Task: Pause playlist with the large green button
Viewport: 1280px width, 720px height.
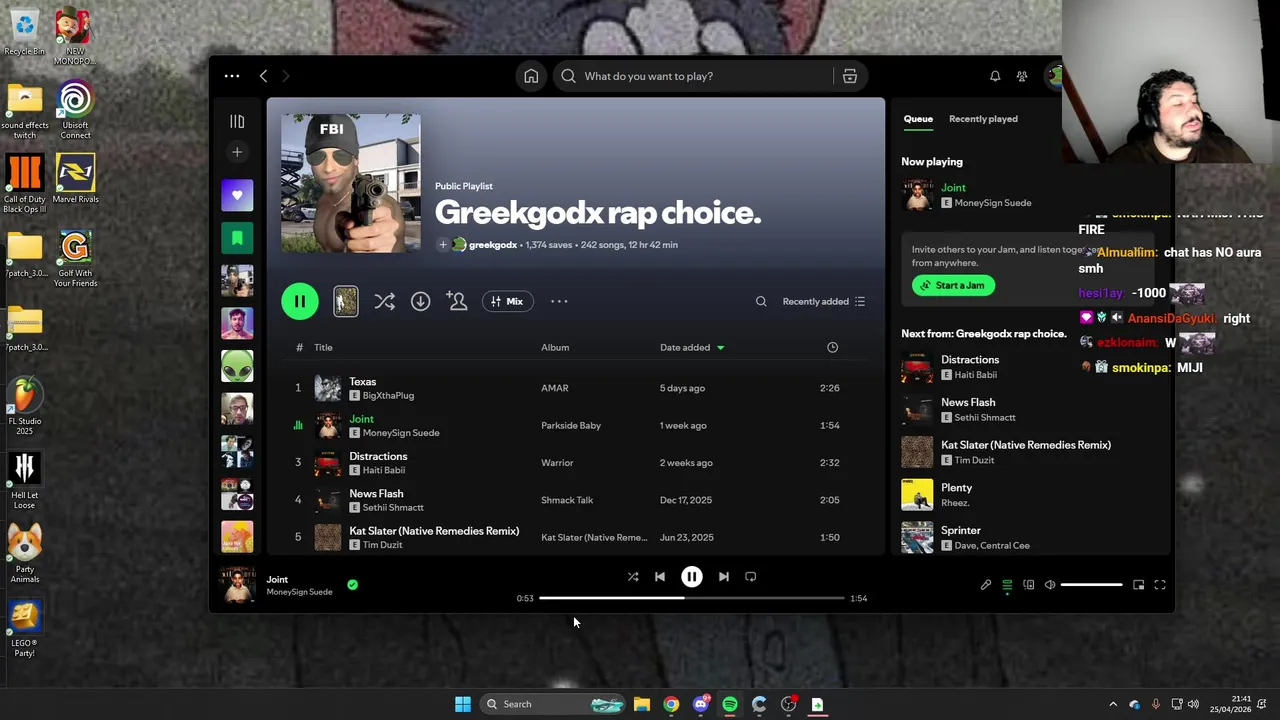Action: click(x=300, y=301)
